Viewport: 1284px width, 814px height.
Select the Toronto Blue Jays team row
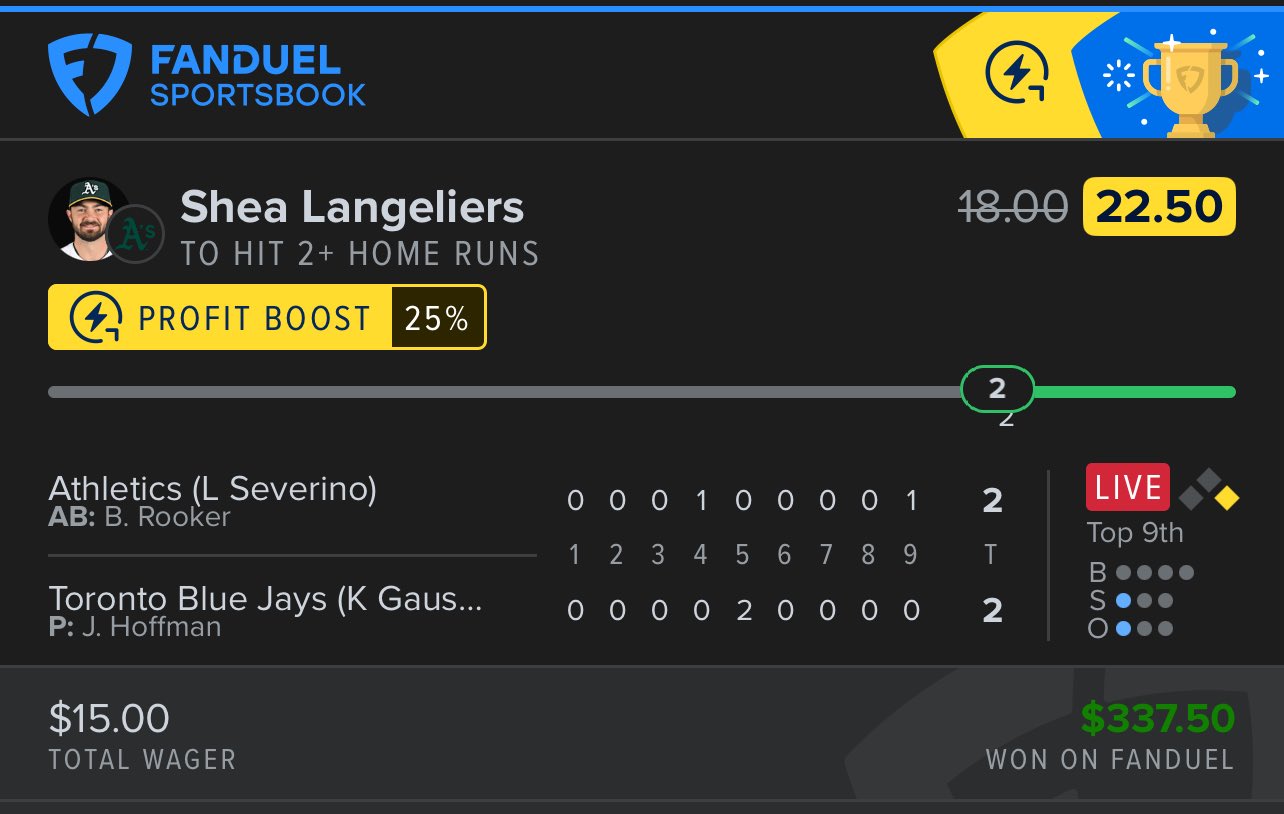tap(266, 609)
